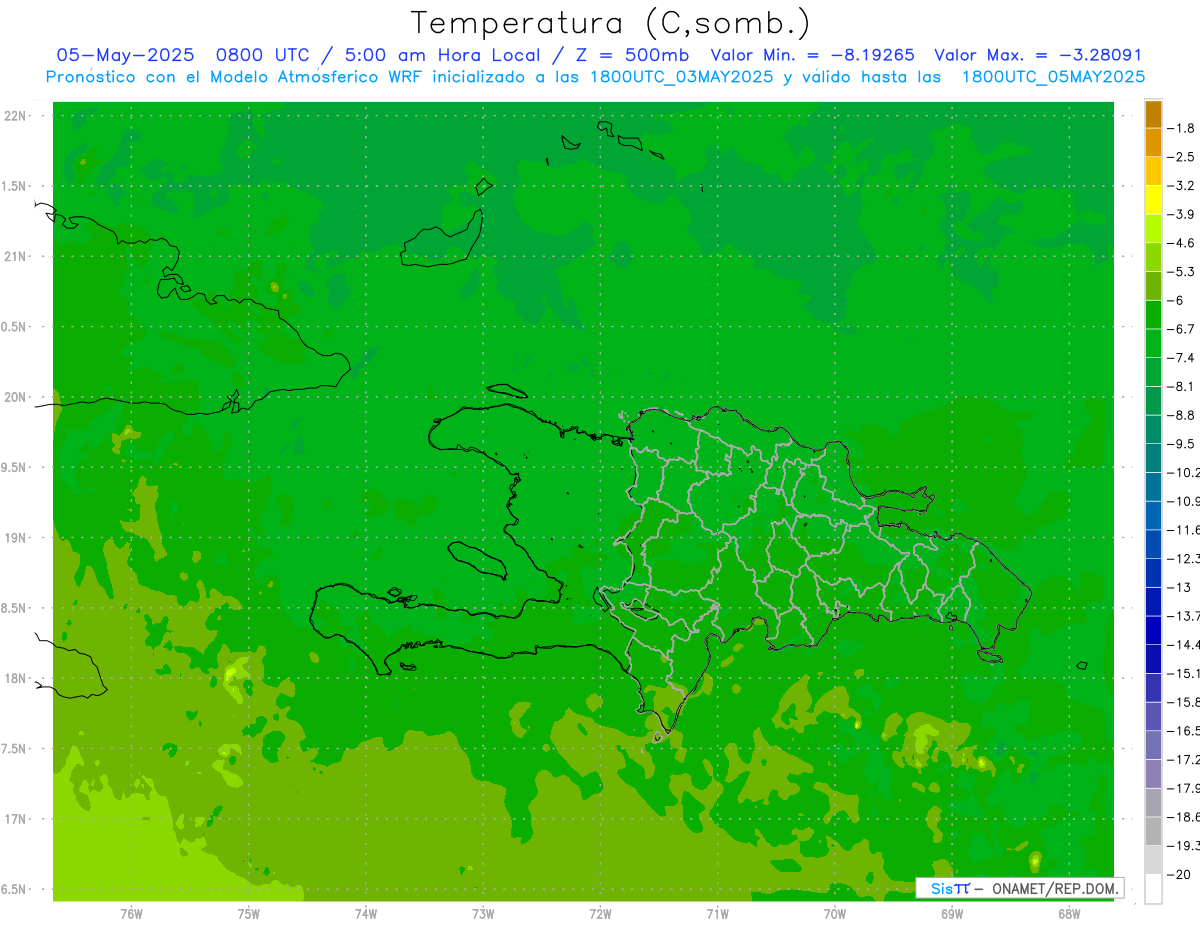This screenshot has width=1200, height=927.
Task: Click the '19N' latitude label
Action: (15, 538)
